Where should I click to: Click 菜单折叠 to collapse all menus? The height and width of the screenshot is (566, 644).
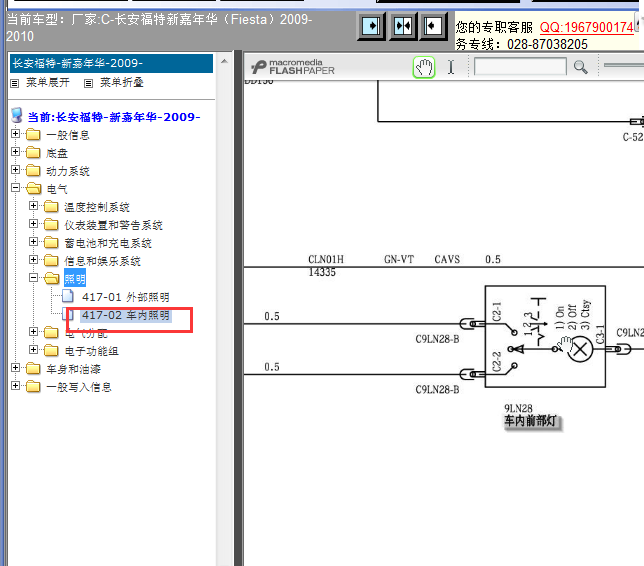(x=122, y=83)
